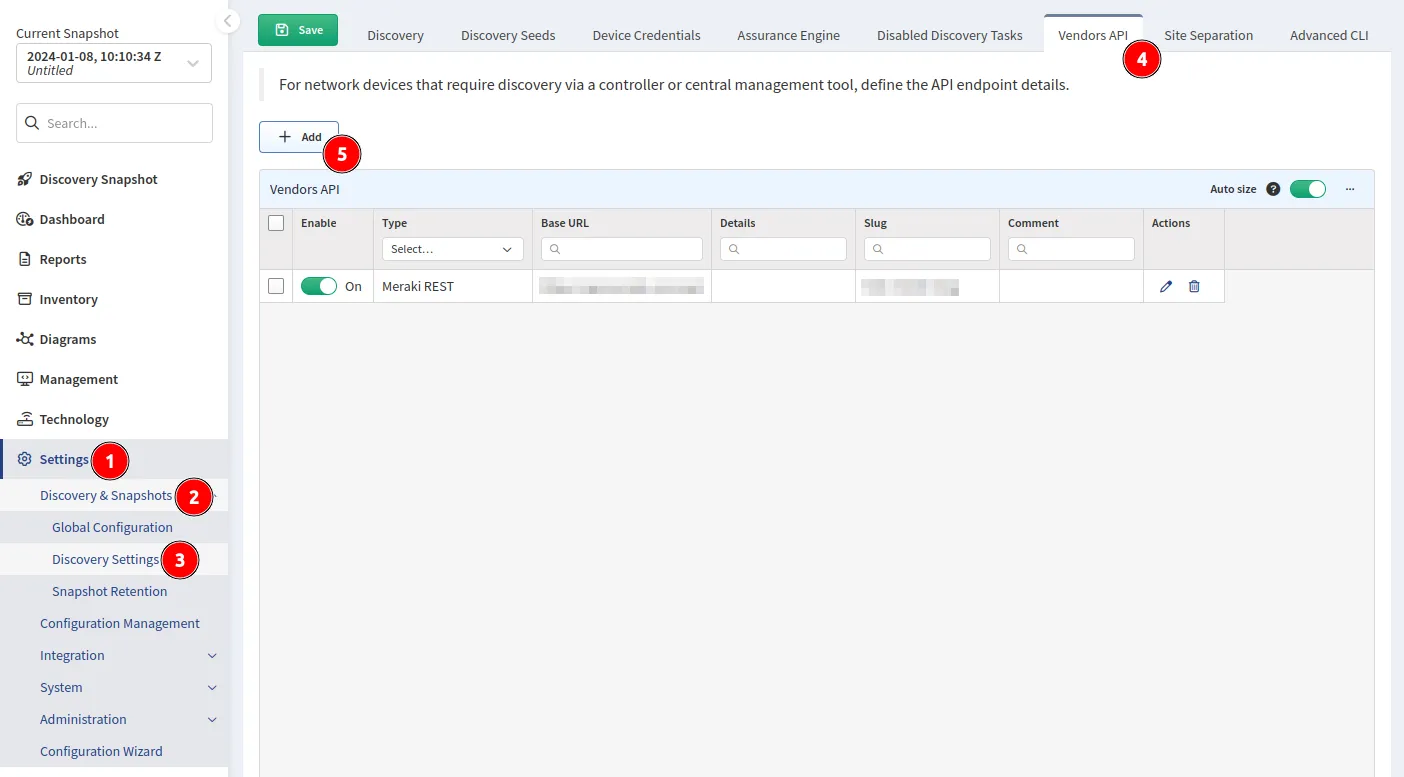The image size is (1404, 777).
Task: Switch to the Device Credentials tab
Action: click(x=646, y=35)
